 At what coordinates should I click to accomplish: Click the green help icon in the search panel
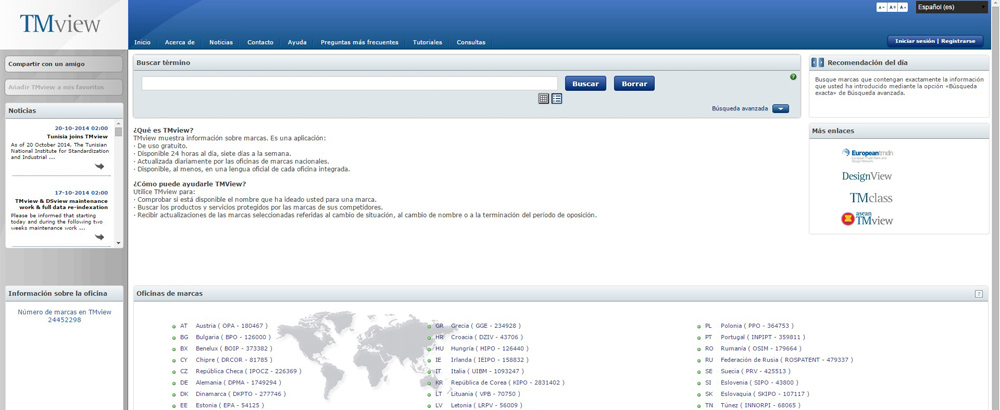click(793, 77)
